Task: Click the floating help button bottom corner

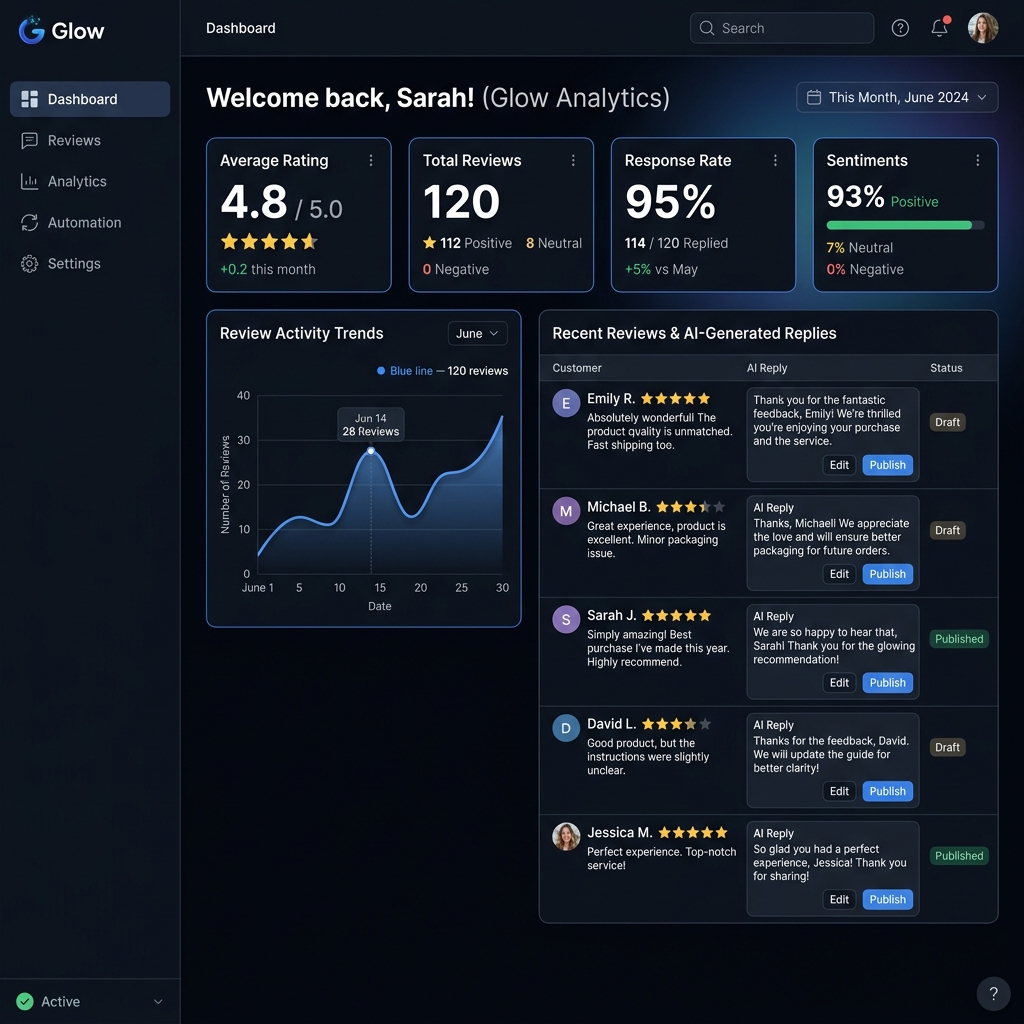Action: point(993,993)
